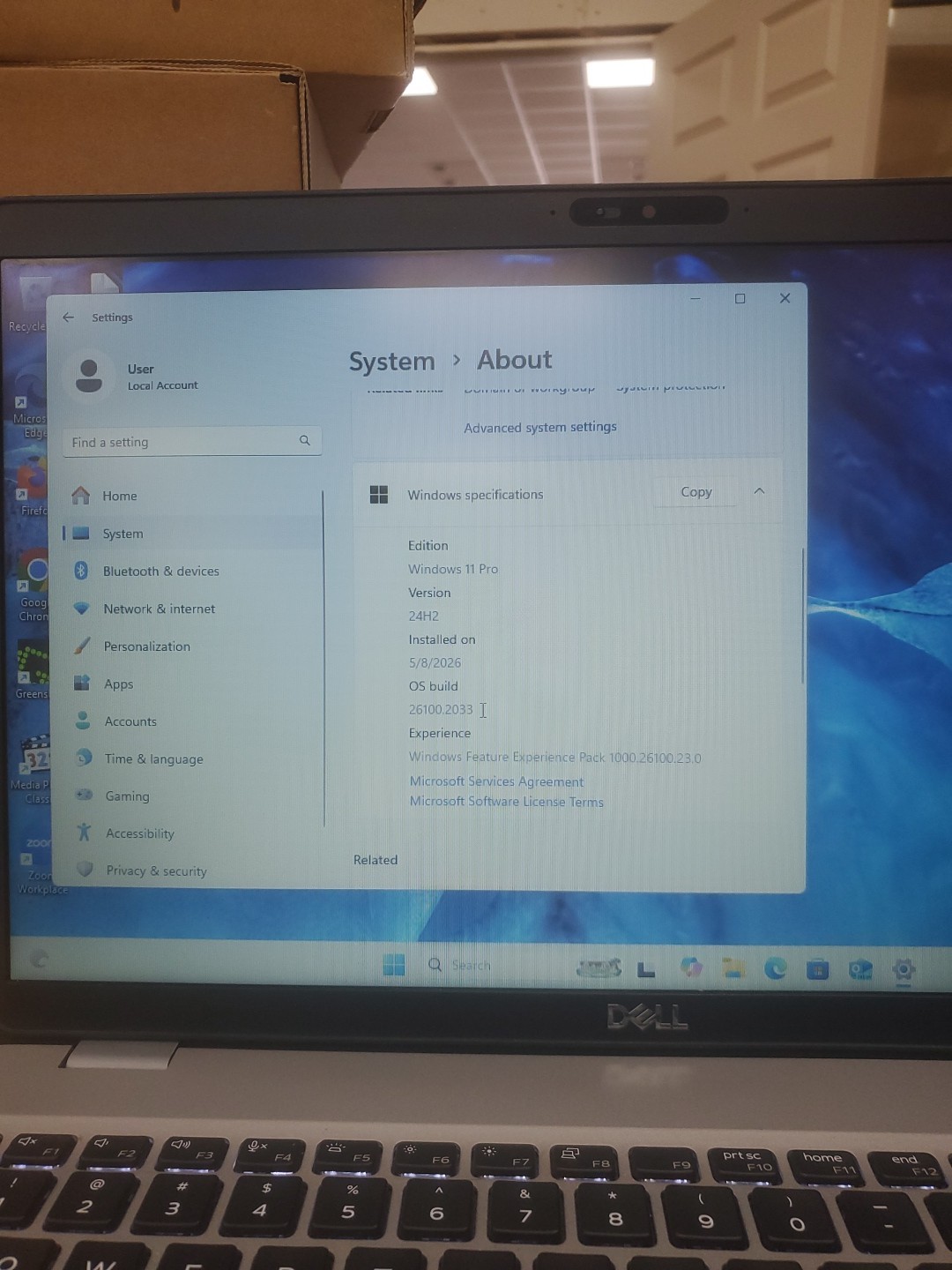
Task: Click the Windows logo beside Windows specifications
Action: (x=379, y=495)
